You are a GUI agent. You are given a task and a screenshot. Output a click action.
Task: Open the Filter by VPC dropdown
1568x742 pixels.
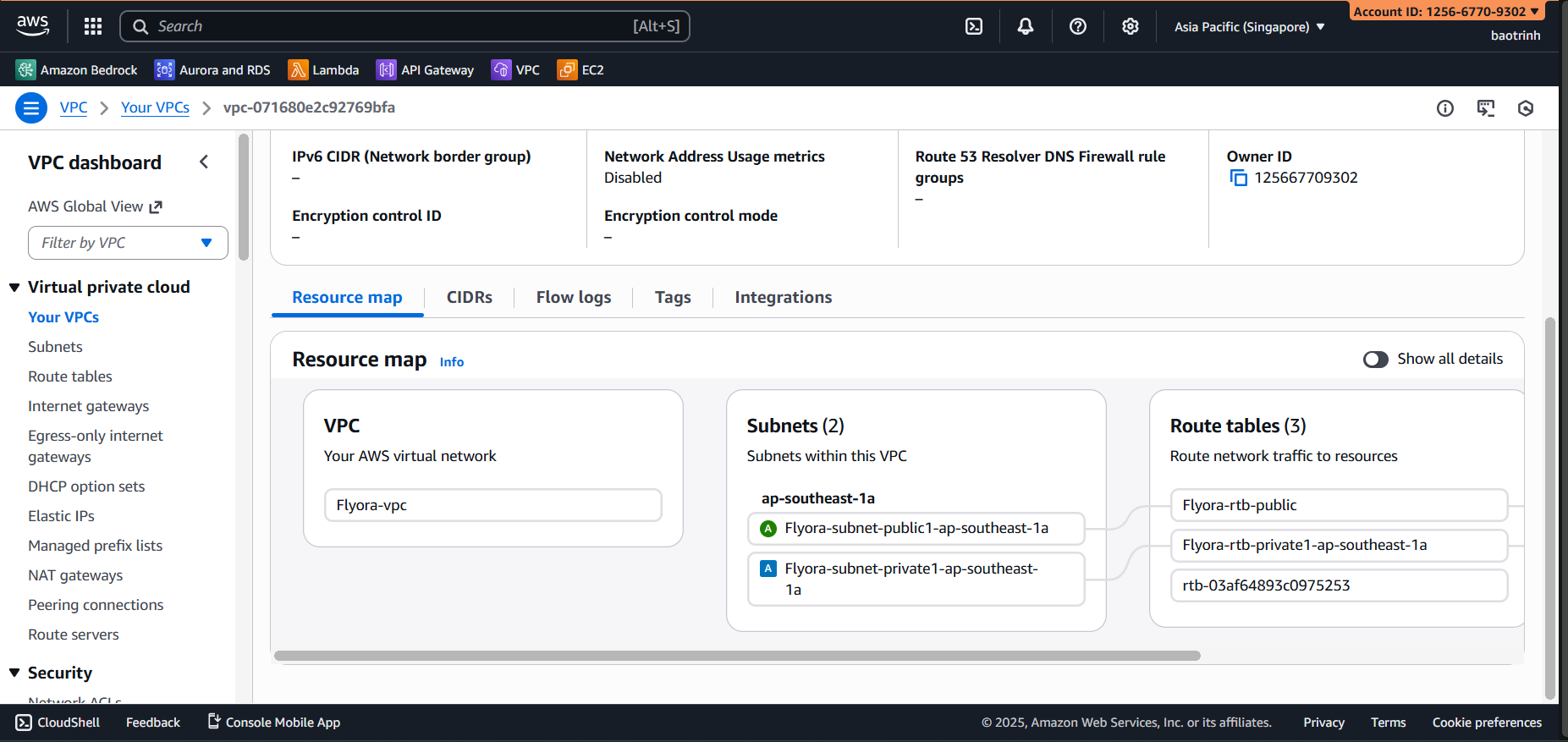[128, 243]
